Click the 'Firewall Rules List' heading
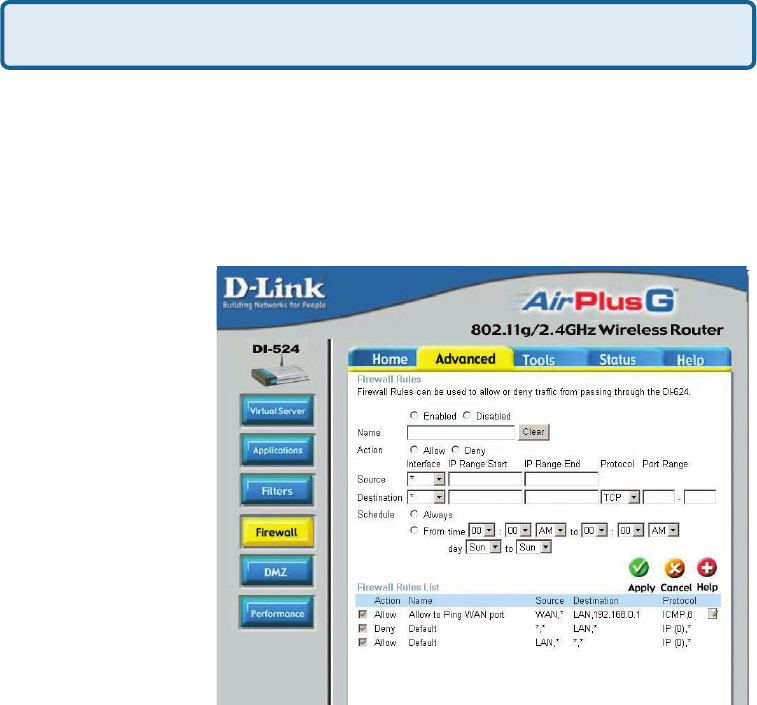The height and width of the screenshot is (705, 757). click(x=398, y=587)
